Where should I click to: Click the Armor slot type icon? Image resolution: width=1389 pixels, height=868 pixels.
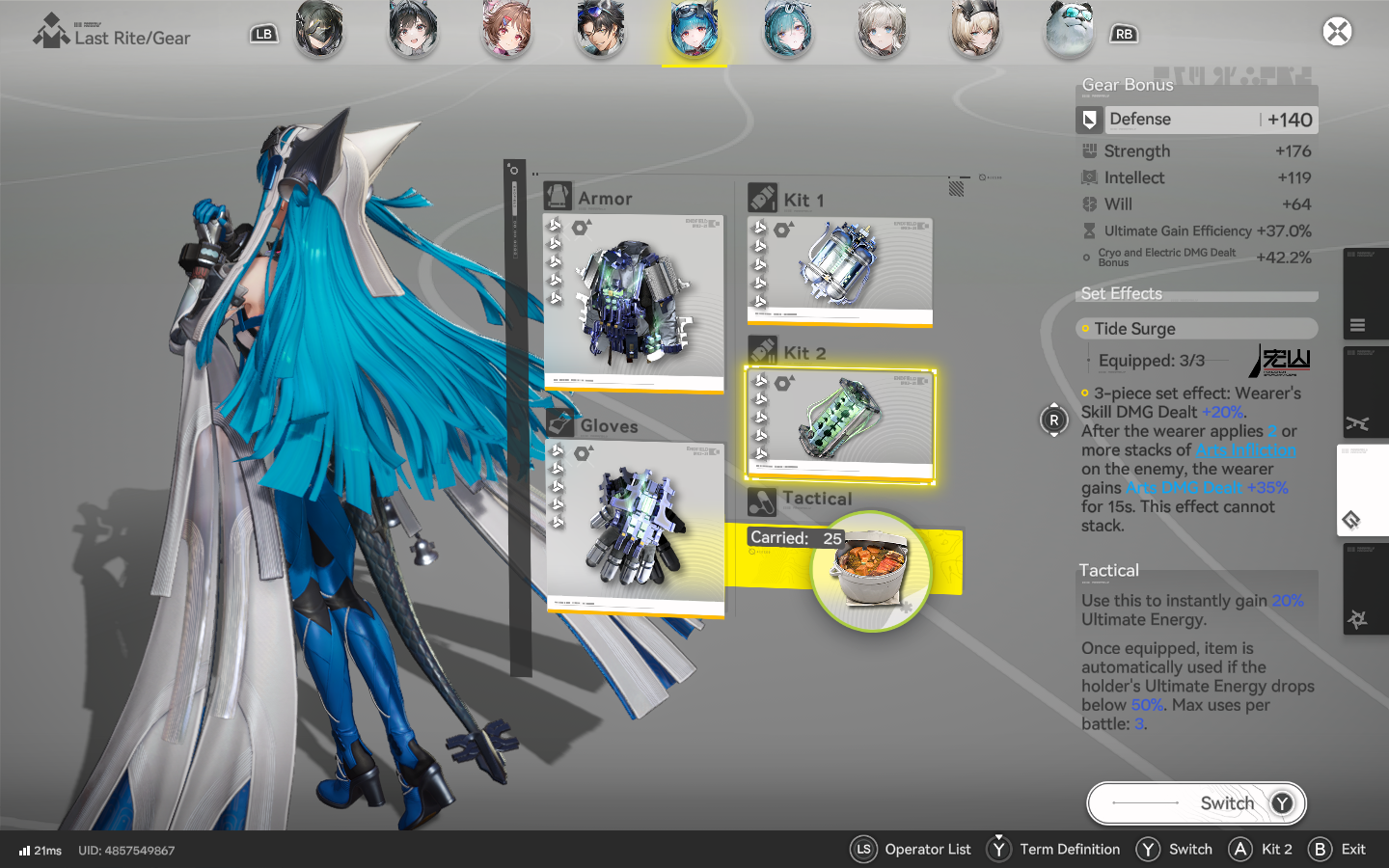point(558,197)
